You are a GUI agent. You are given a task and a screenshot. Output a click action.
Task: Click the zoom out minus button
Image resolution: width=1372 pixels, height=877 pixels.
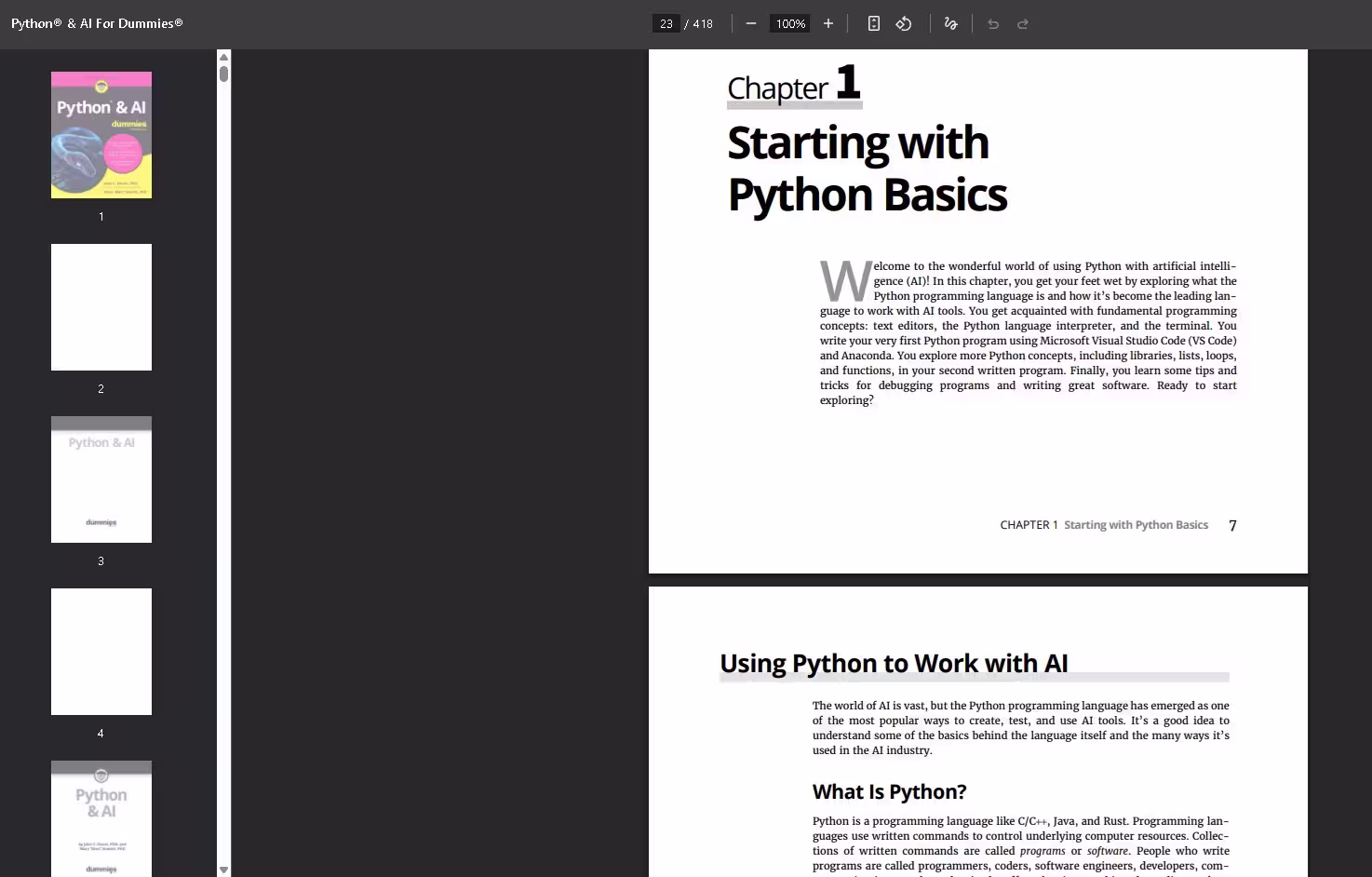(751, 23)
